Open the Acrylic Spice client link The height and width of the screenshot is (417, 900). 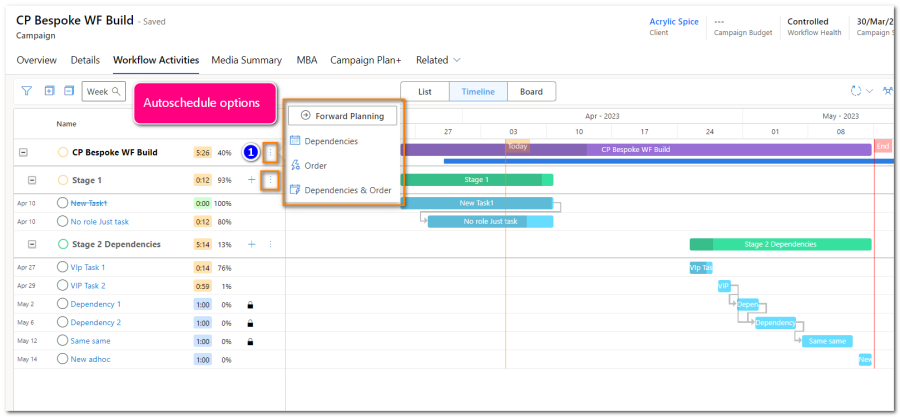click(x=674, y=21)
